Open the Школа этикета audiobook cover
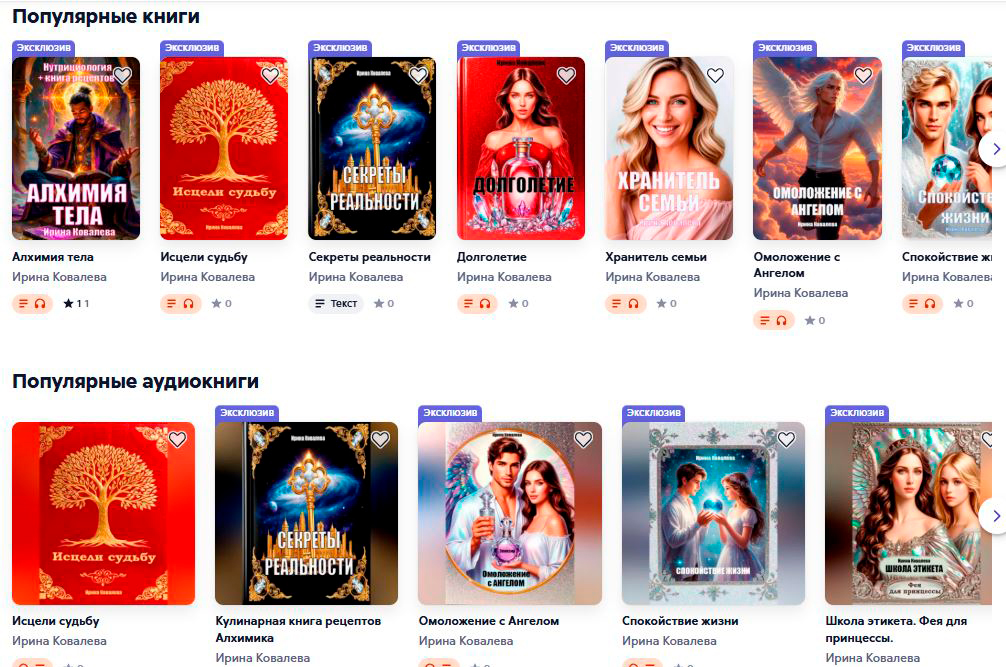Screen dimensions: 1006x667 point(908,513)
